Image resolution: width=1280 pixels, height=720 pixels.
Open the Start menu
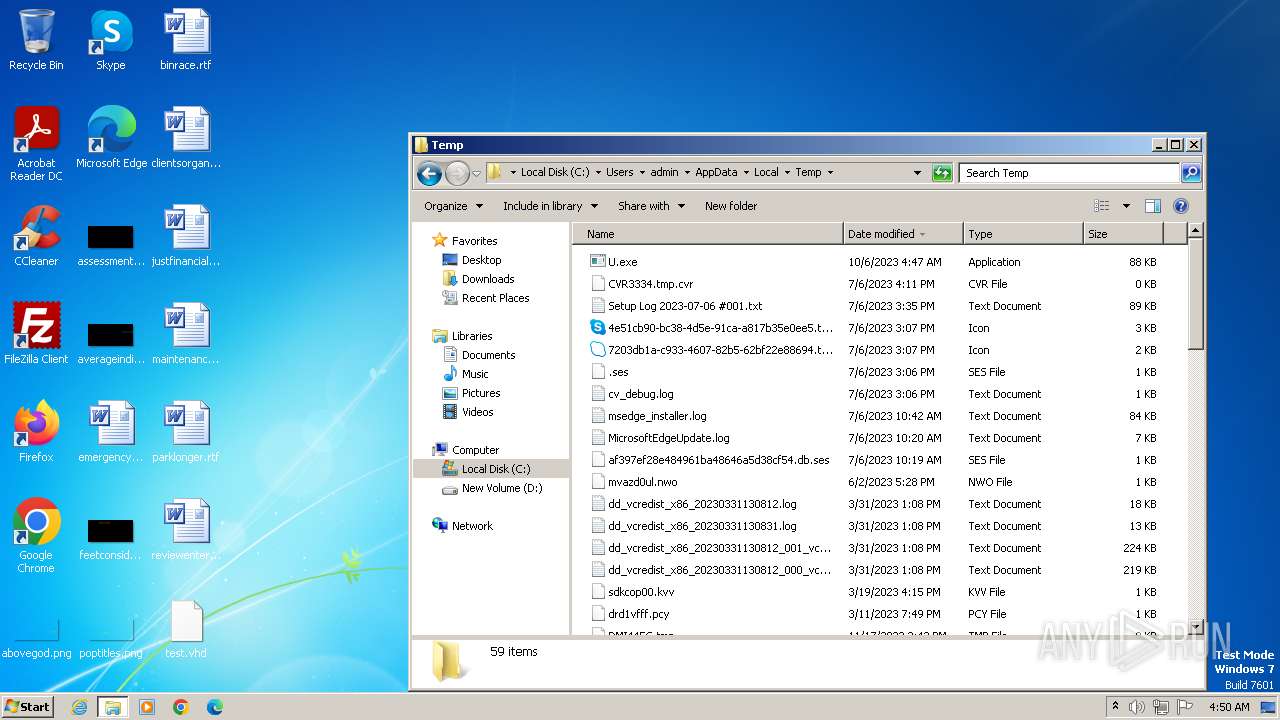(x=28, y=707)
